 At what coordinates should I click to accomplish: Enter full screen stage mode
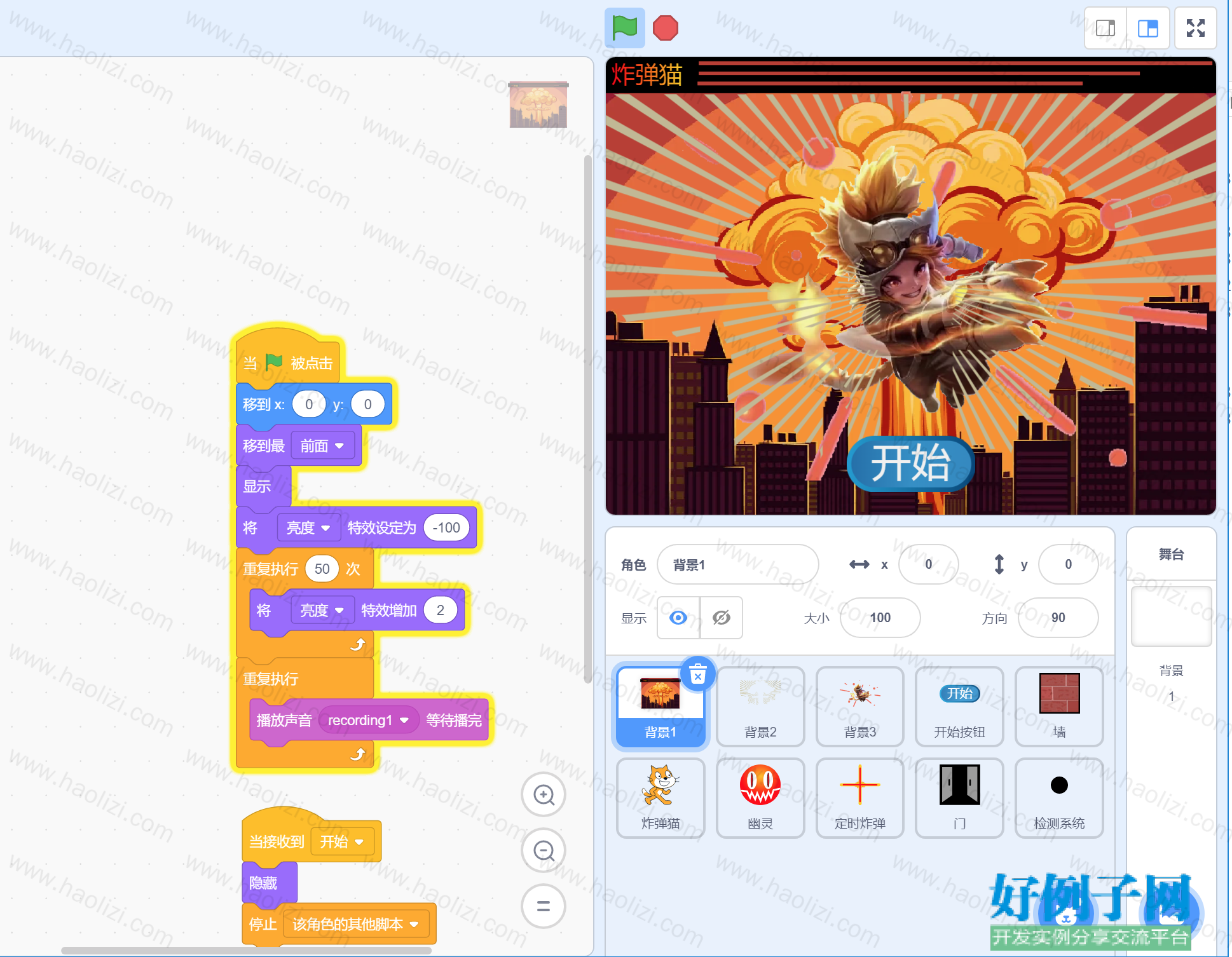[x=1196, y=28]
